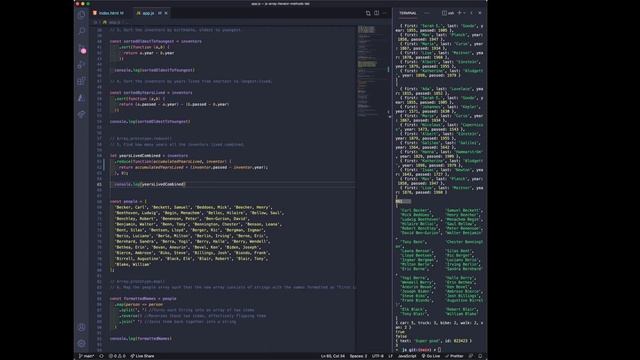This screenshot has height=360, width=640.
Task: Create a new terminal with the plus icon
Action: coord(459,13)
